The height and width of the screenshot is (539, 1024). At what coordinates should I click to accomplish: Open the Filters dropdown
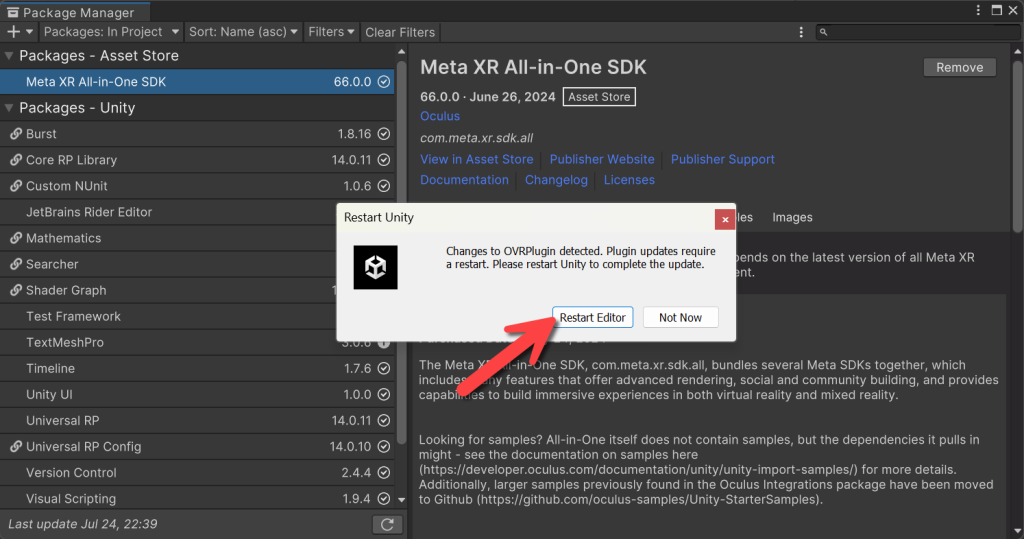pos(331,32)
